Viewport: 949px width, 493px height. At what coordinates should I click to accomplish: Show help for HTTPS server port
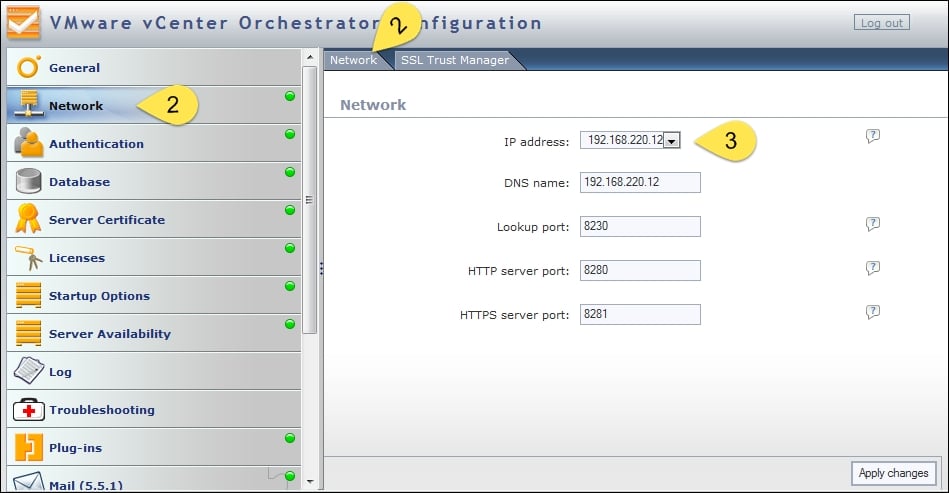point(872,312)
